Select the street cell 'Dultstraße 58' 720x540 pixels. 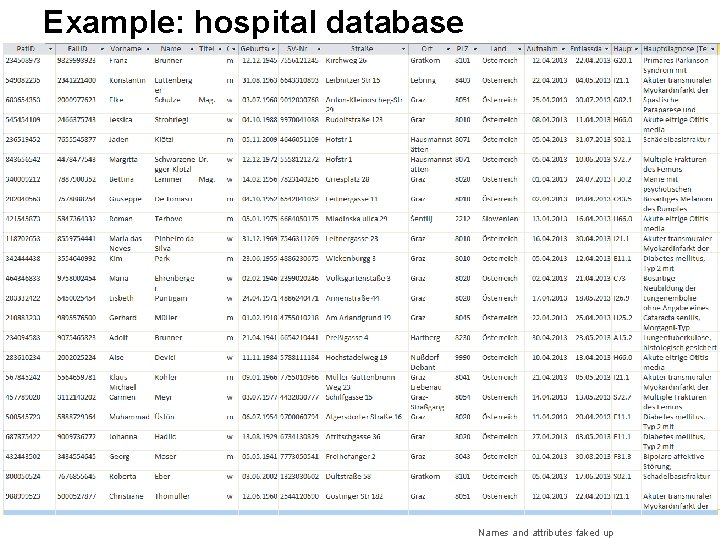click(348, 477)
